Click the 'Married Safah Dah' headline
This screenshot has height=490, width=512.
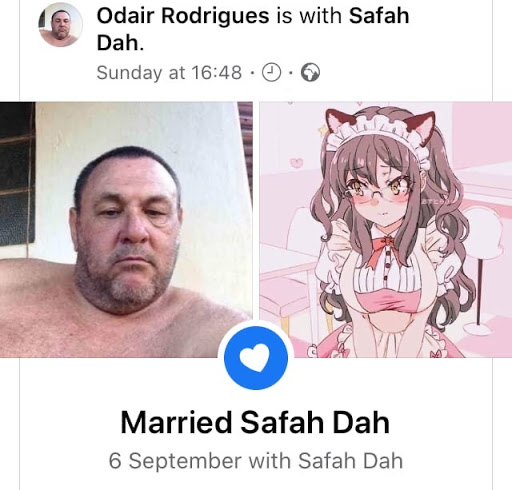pos(255,422)
